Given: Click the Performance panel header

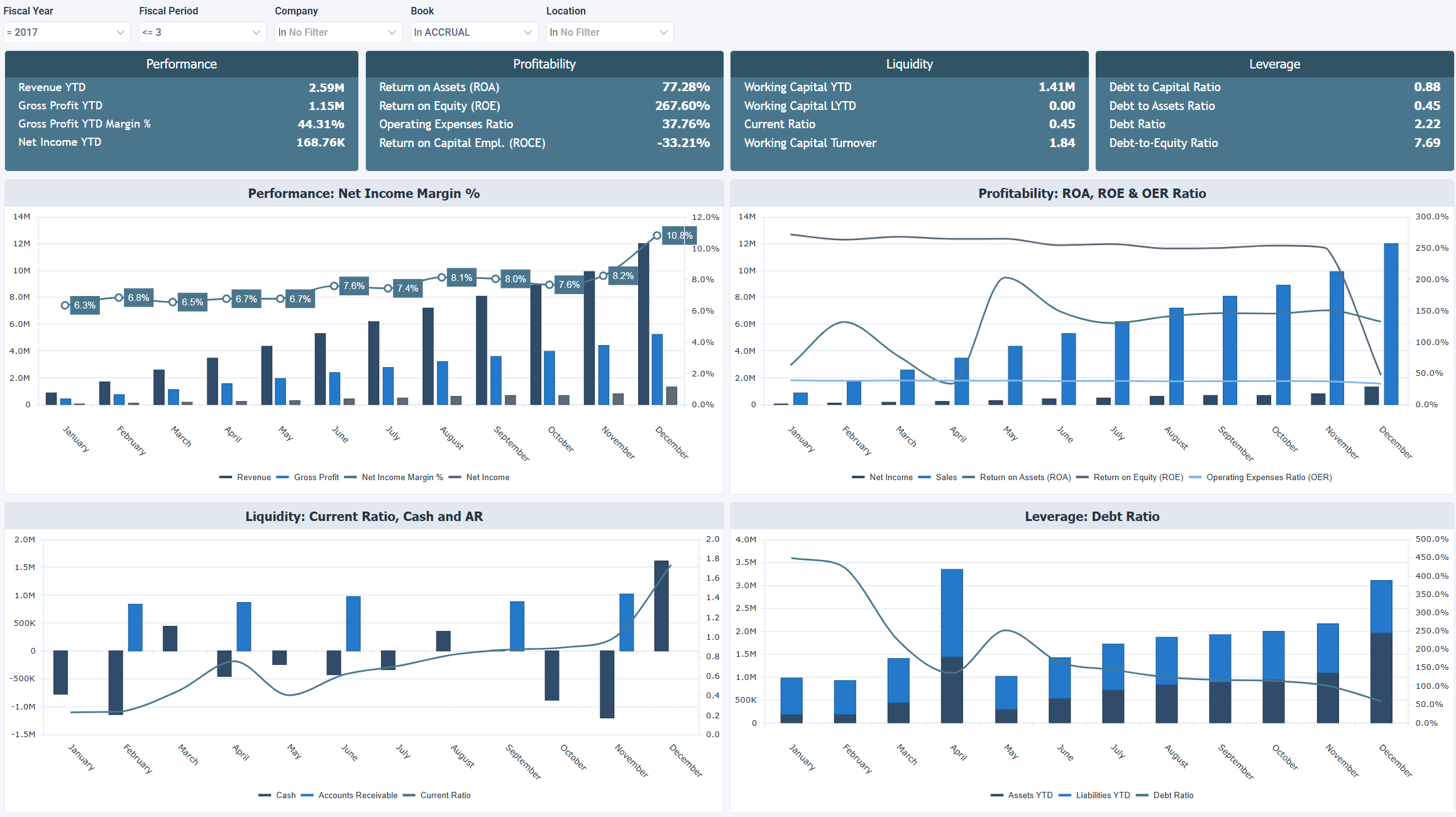Looking at the screenshot, I should tap(181, 63).
